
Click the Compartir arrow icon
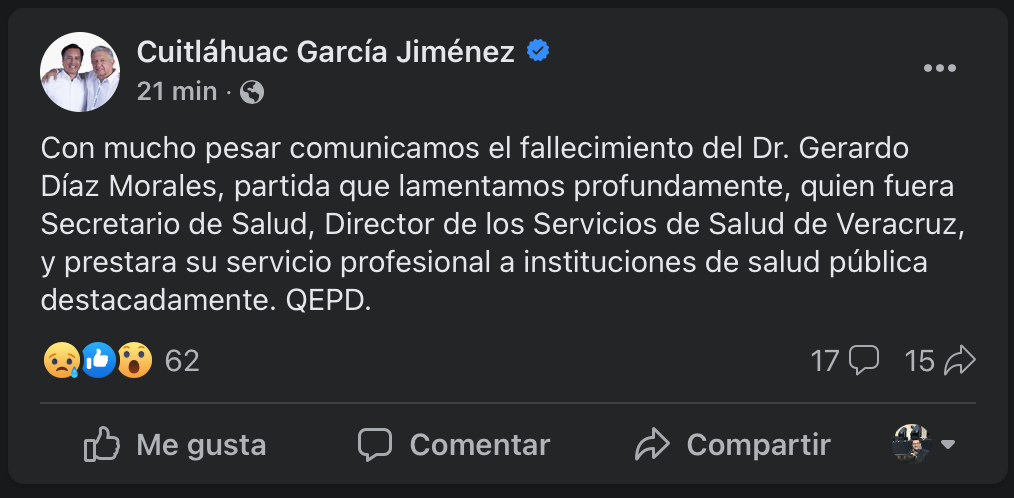(652, 444)
